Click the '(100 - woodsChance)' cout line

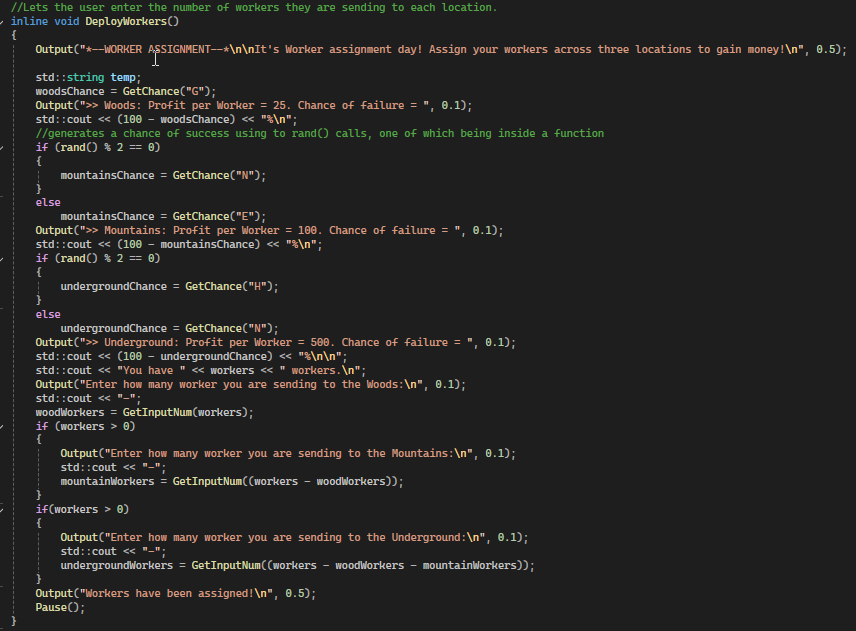click(167, 120)
